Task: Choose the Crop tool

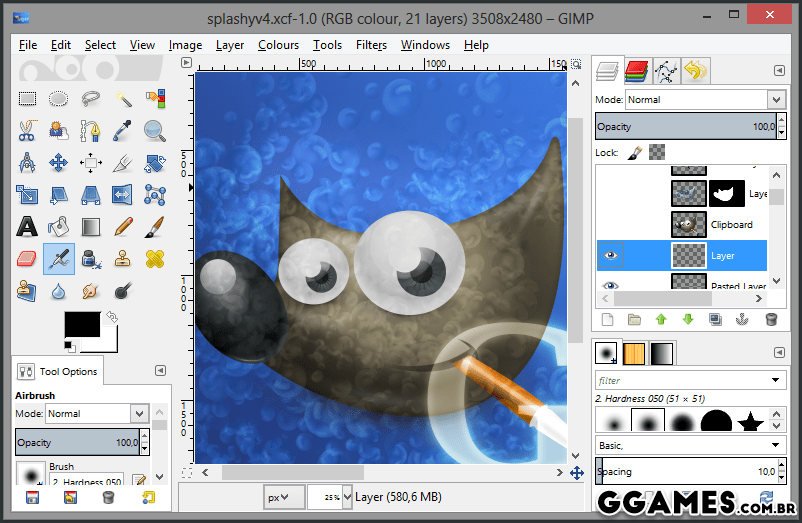Action: (x=123, y=162)
